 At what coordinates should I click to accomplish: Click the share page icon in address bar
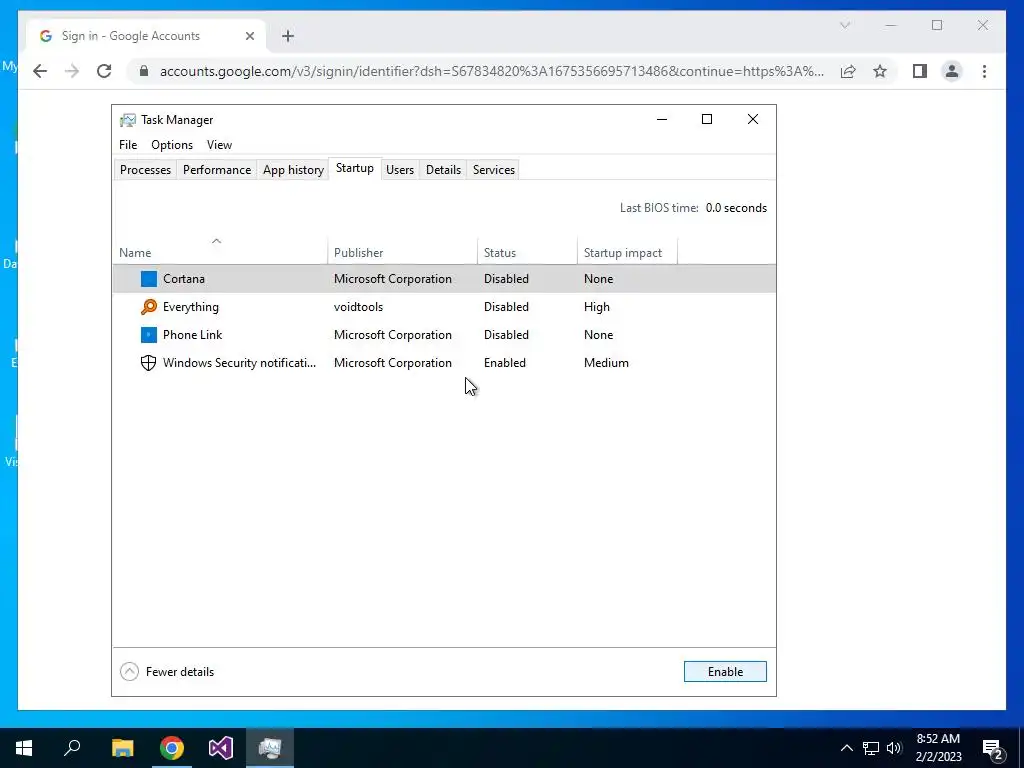tap(848, 71)
